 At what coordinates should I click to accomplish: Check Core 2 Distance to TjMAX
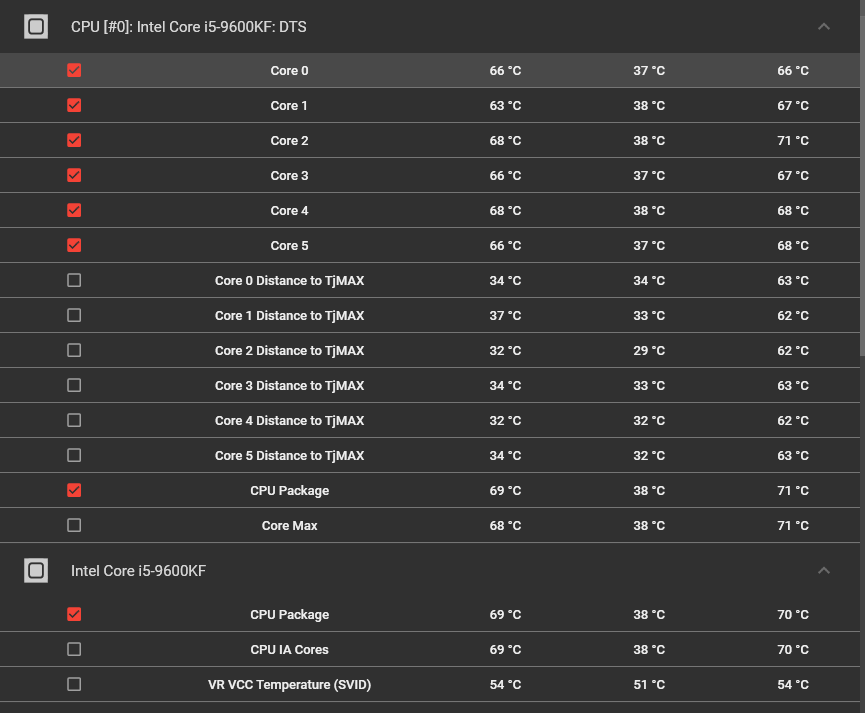(74, 351)
